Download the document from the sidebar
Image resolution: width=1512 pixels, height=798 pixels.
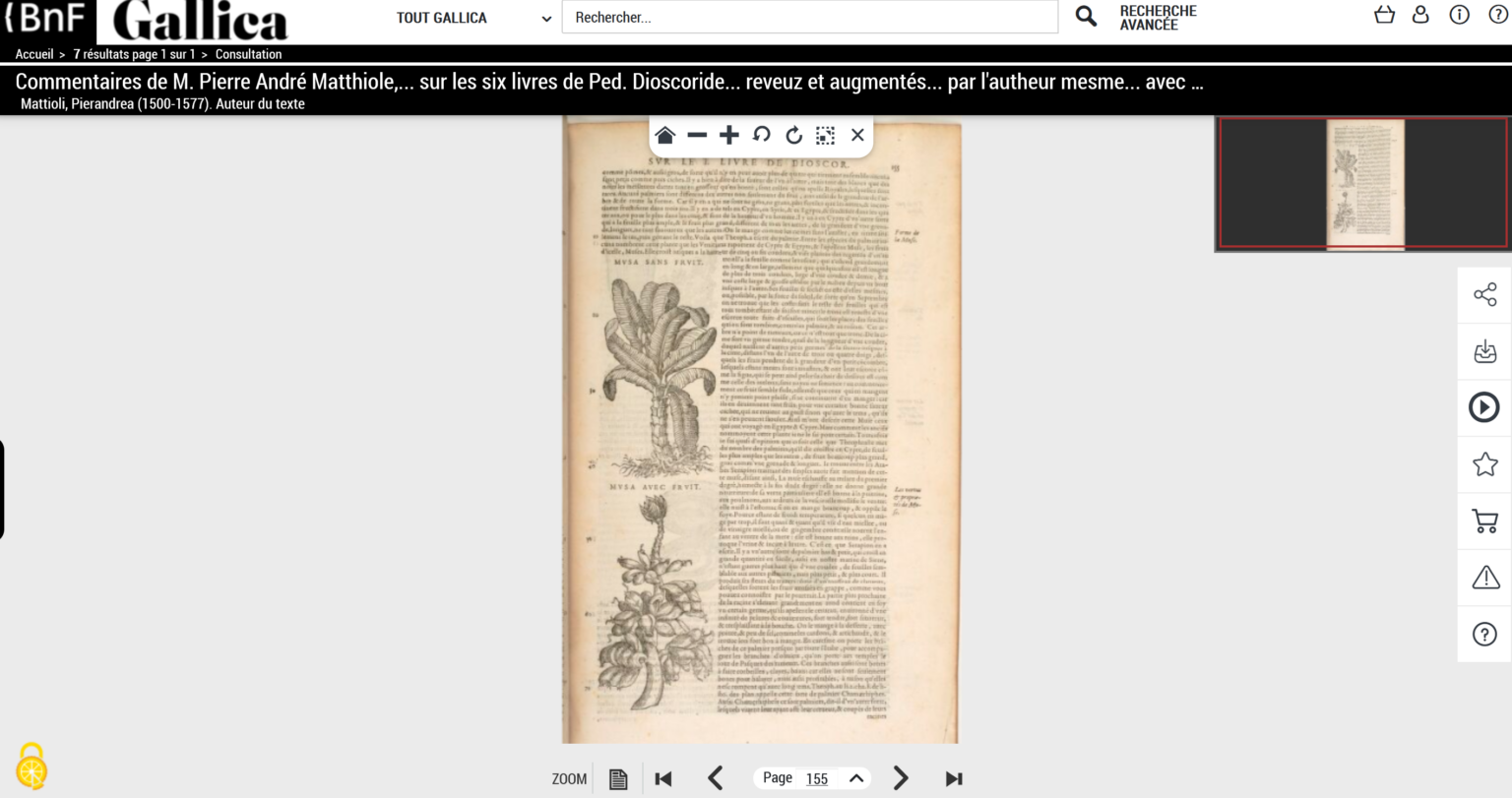click(1484, 351)
